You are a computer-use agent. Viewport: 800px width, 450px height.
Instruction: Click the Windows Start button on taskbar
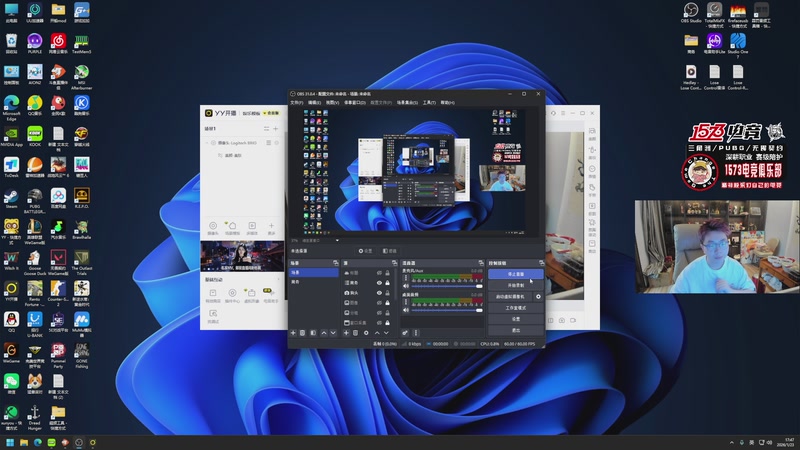(10, 442)
